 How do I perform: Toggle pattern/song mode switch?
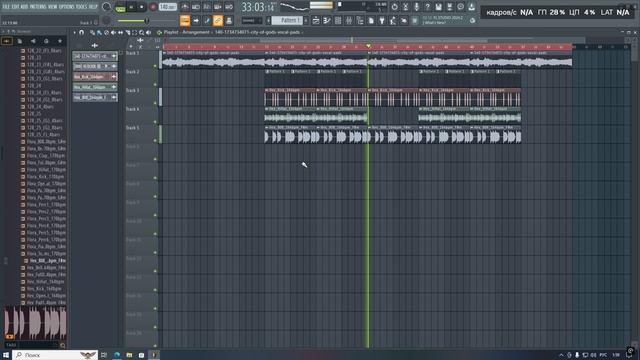(x=120, y=7)
